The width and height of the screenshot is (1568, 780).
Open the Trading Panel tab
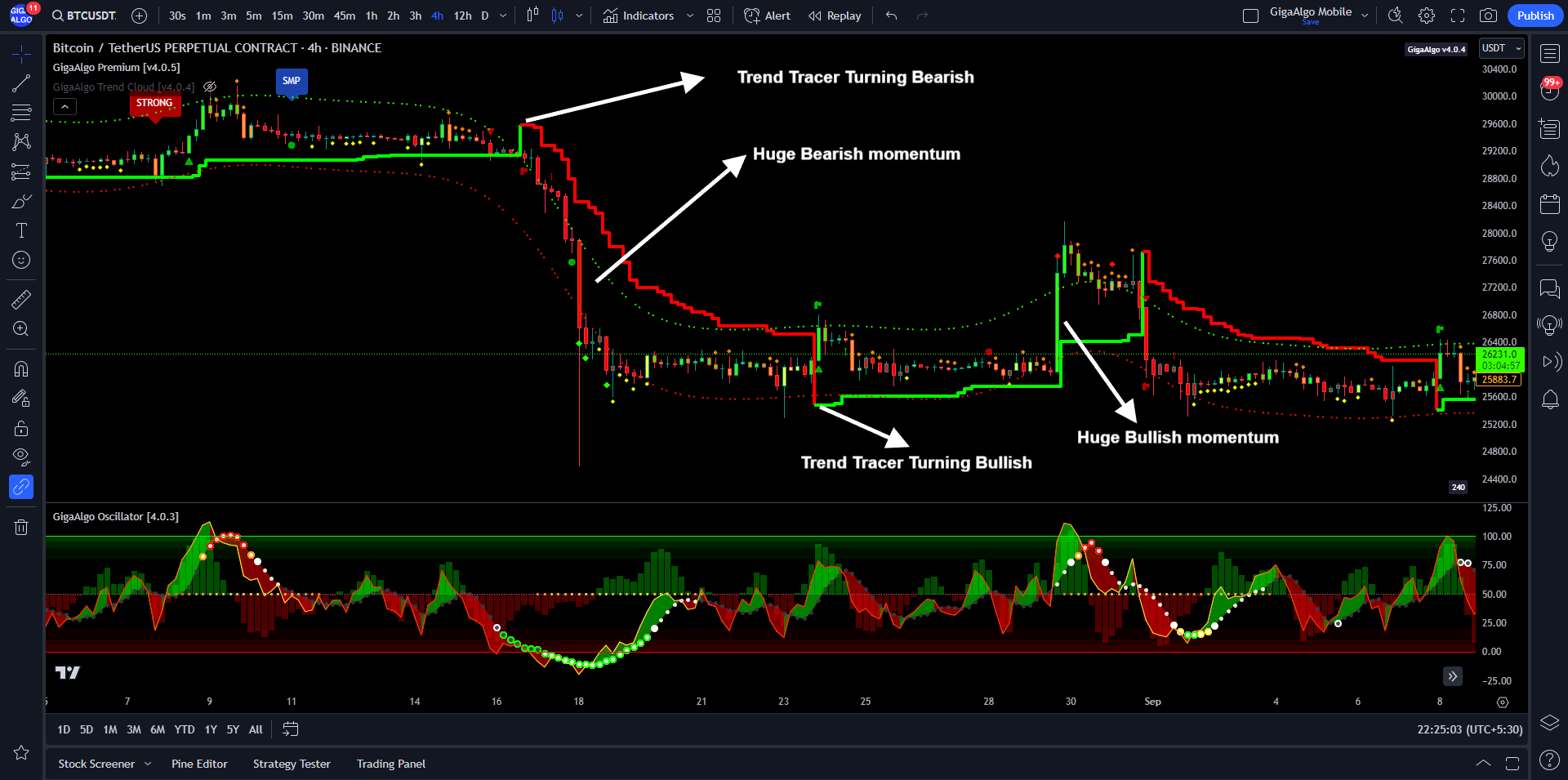tap(391, 764)
